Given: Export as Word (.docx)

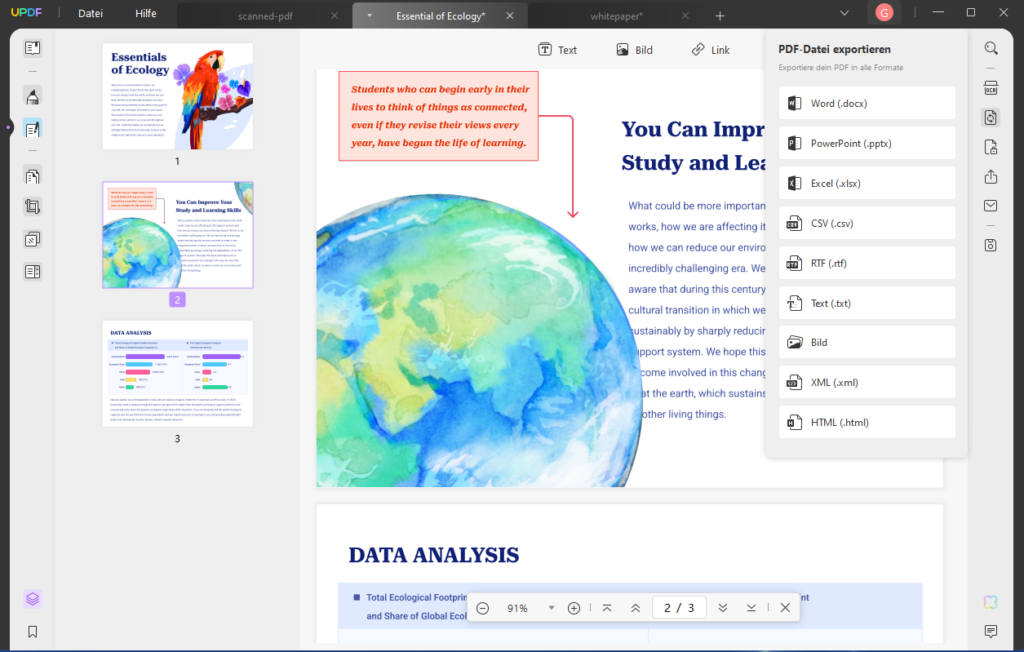Looking at the screenshot, I should click(867, 104).
